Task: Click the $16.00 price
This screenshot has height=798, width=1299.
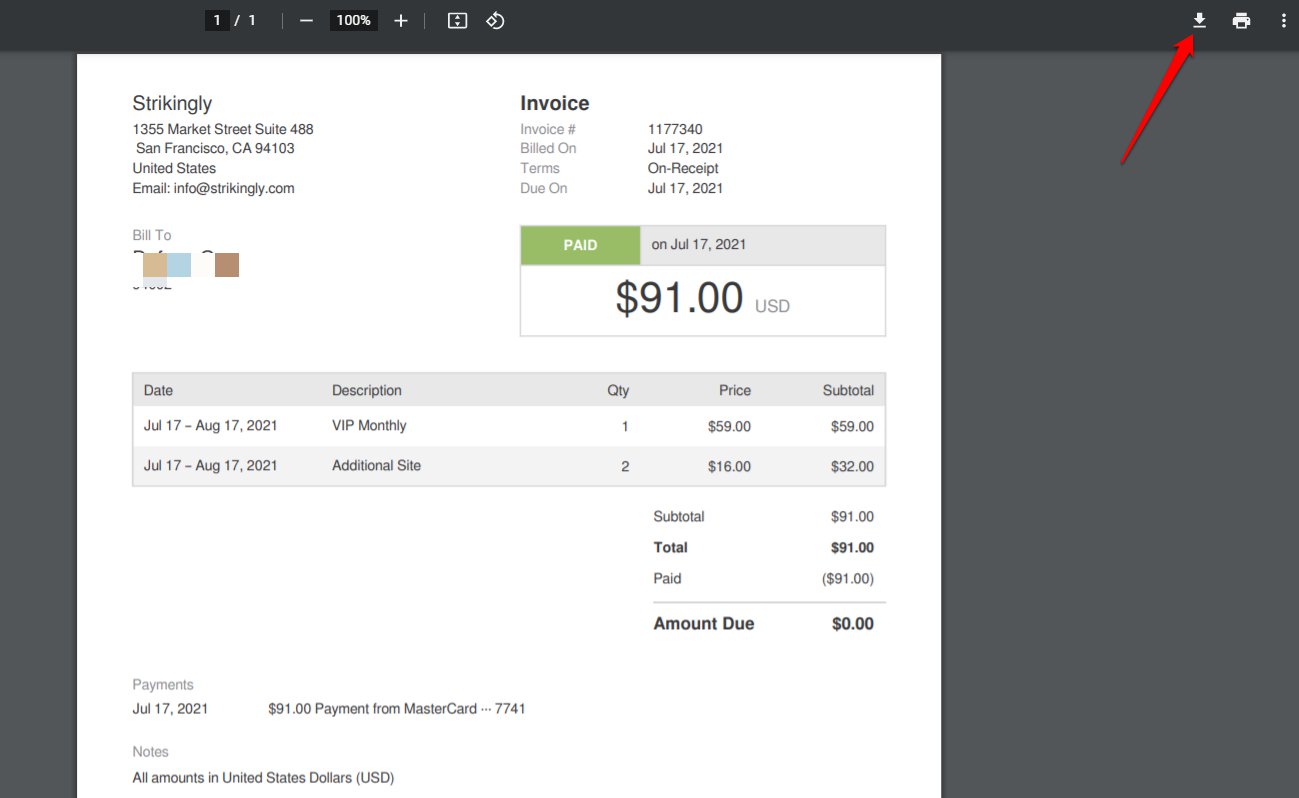Action: (x=729, y=466)
